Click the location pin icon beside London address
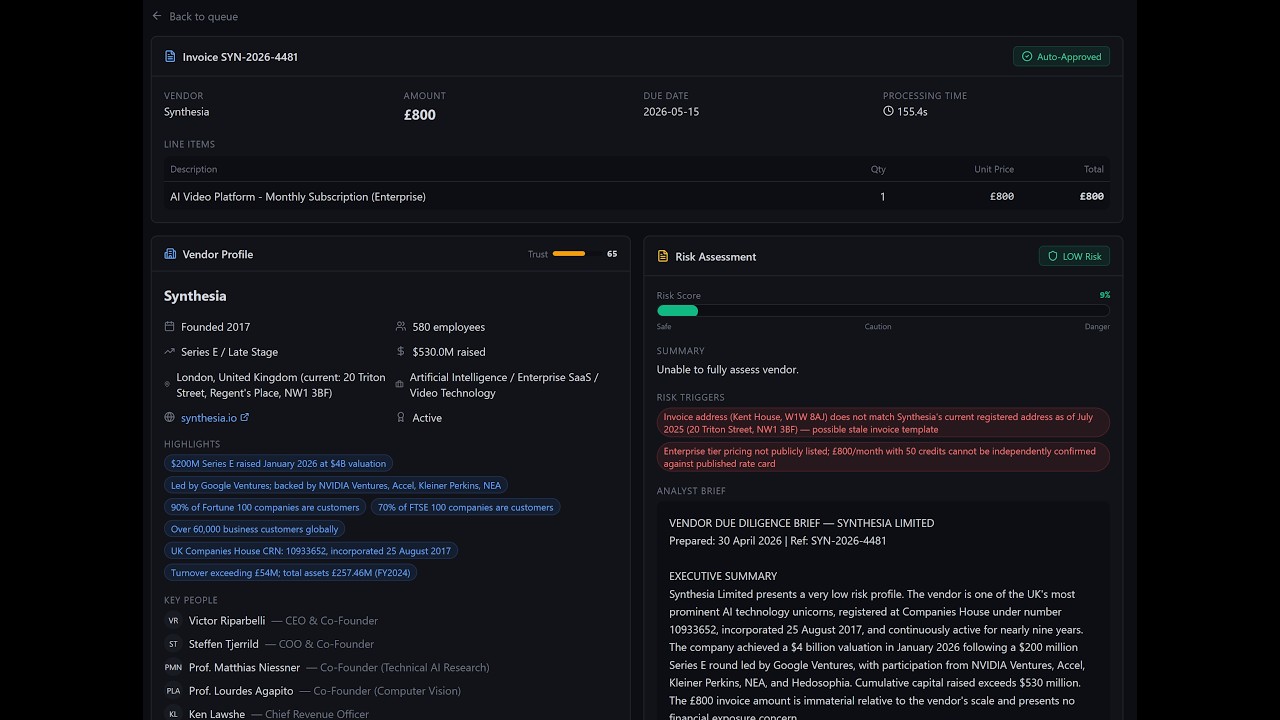The image size is (1280, 720). click(x=167, y=385)
